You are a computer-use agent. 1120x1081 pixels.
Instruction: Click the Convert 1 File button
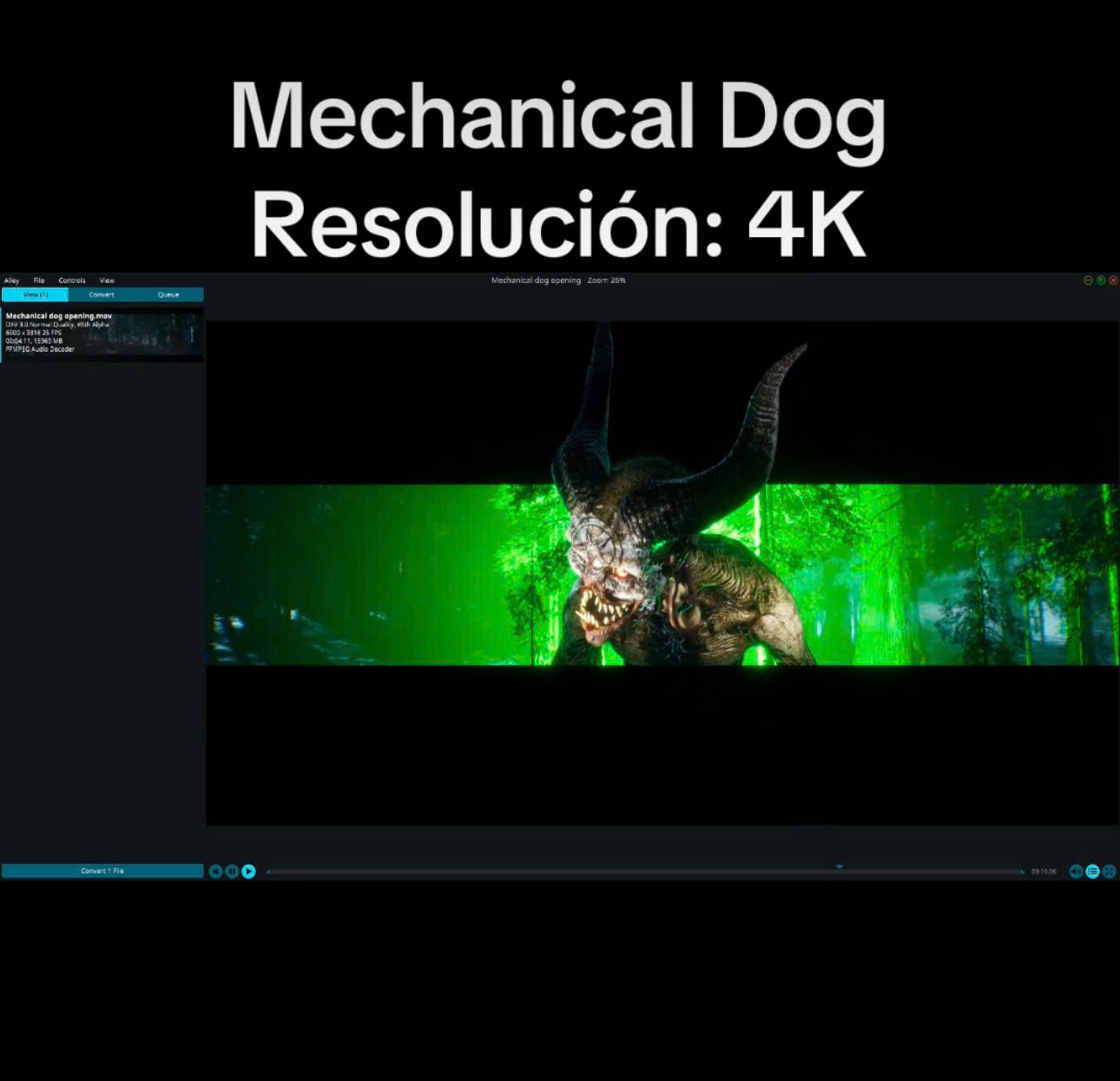point(102,871)
